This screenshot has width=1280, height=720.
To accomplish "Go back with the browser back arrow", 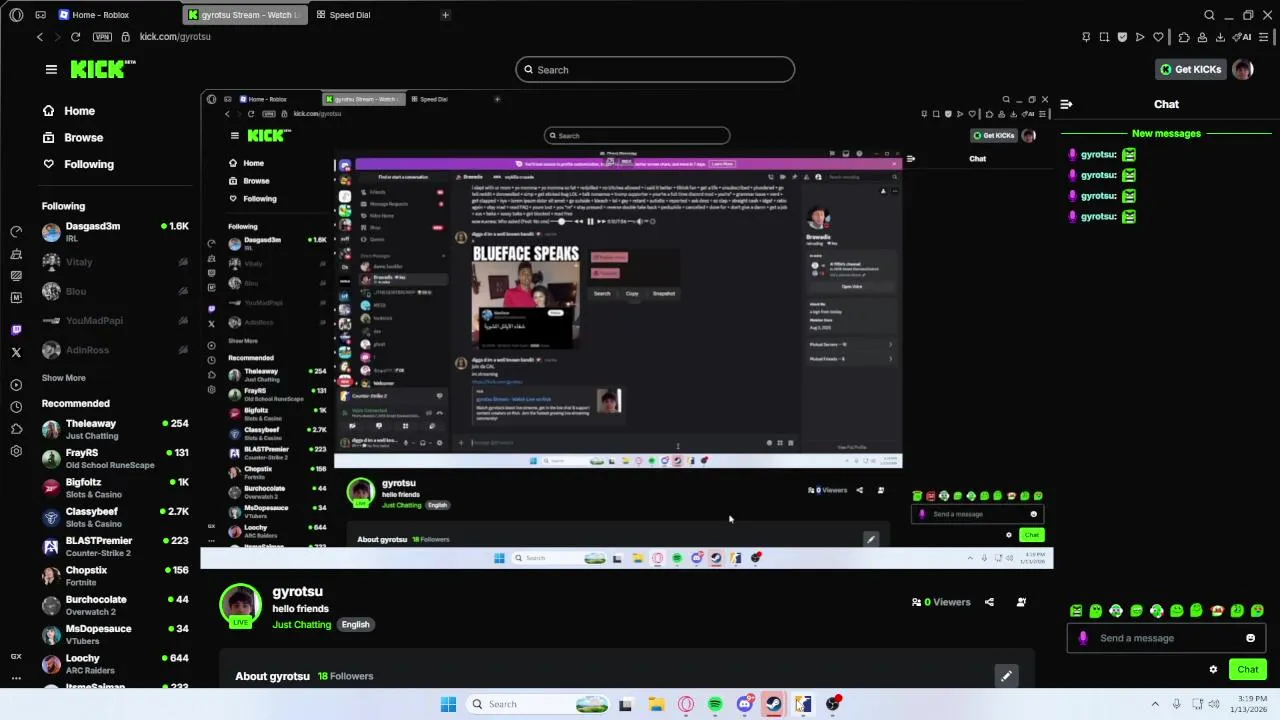I will coord(40,37).
